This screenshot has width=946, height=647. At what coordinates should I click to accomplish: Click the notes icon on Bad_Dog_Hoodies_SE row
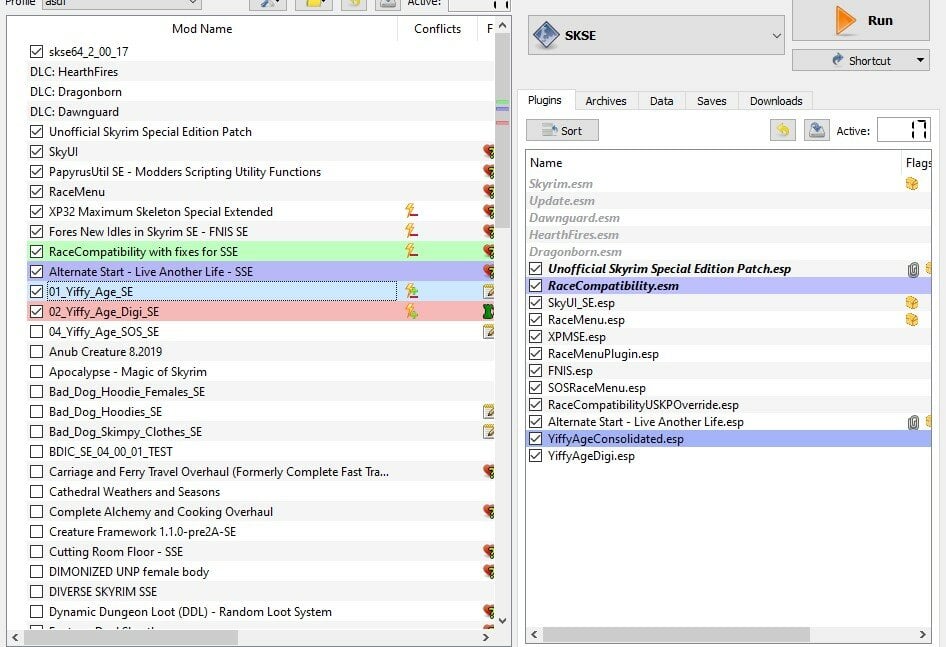489,412
